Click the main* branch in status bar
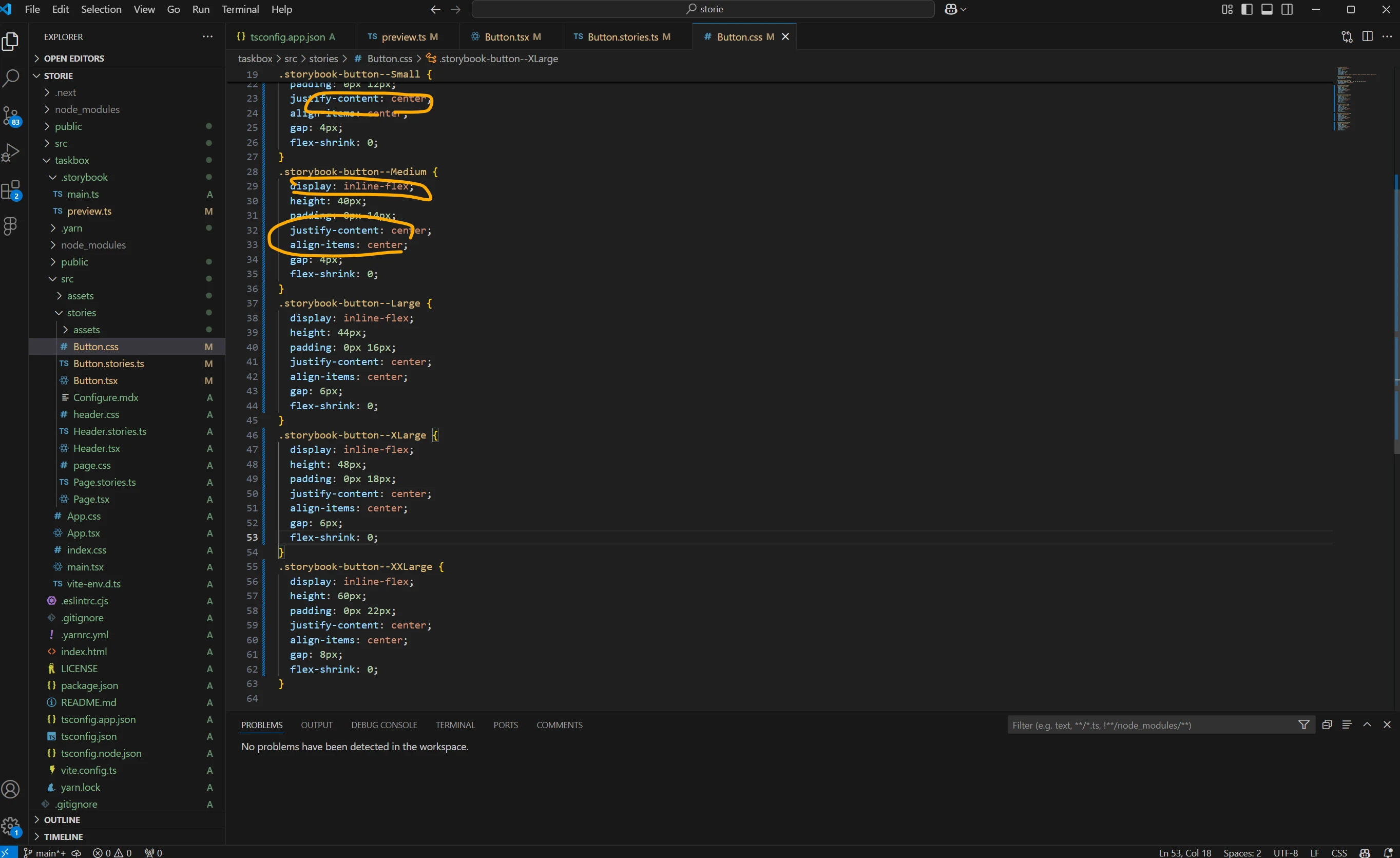This screenshot has height=858, width=1400. point(44,852)
